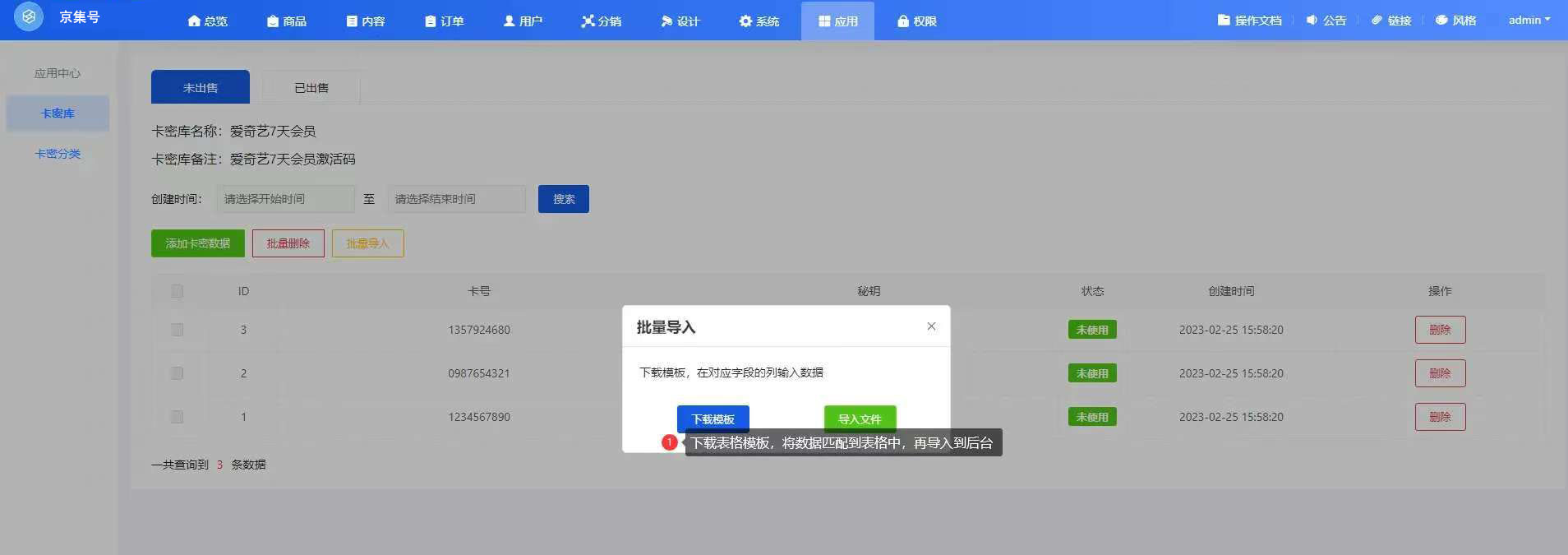Viewport: 1568px width, 555px height.
Task: Select 卡密分类 in the sidebar
Action: tap(58, 154)
